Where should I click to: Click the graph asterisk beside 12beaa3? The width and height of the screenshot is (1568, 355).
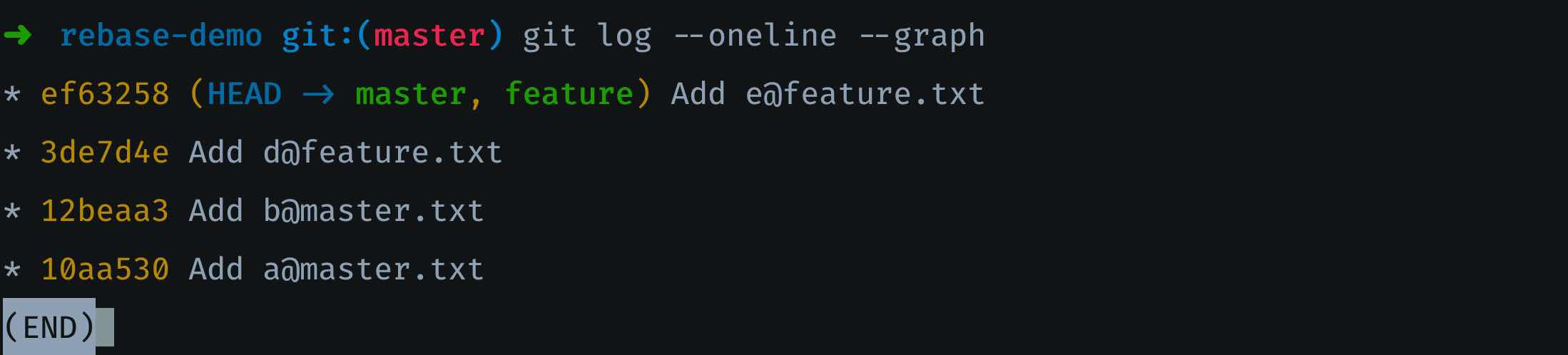coord(11,212)
